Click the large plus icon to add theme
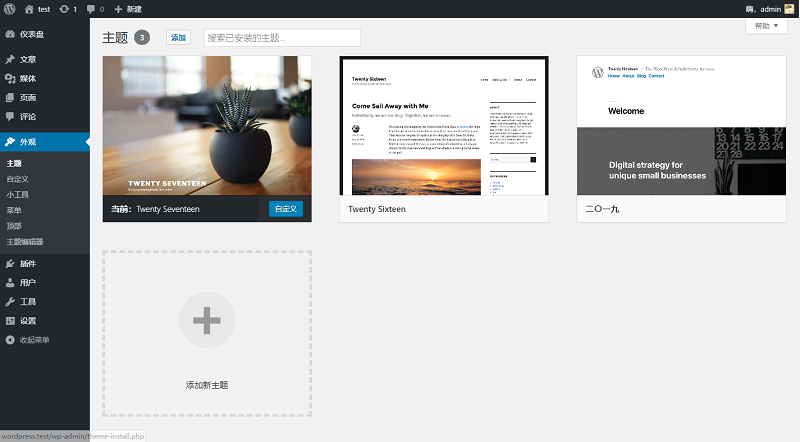This screenshot has height=442, width=800. point(207,320)
